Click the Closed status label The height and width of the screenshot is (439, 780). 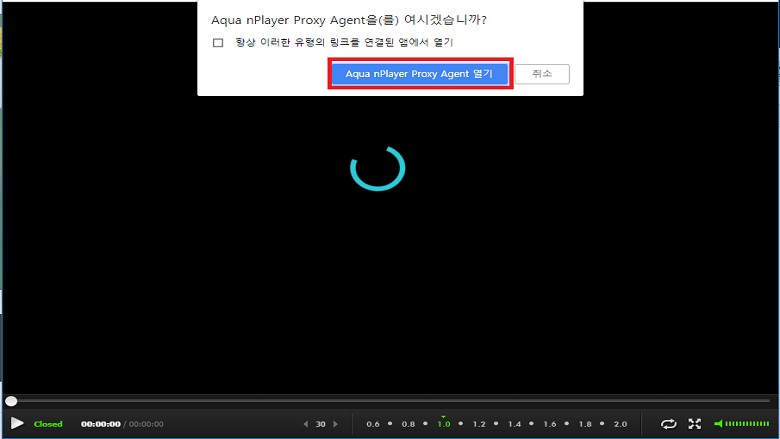point(48,424)
